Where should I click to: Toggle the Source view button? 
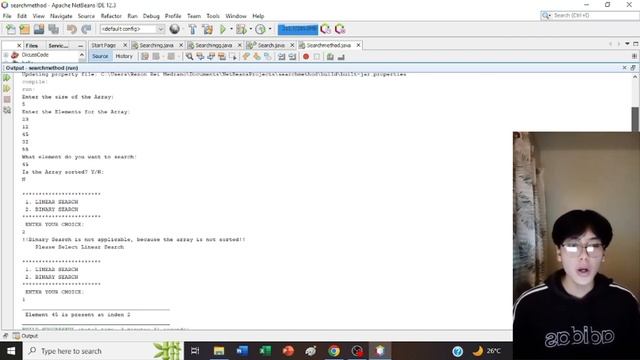[x=100, y=56]
